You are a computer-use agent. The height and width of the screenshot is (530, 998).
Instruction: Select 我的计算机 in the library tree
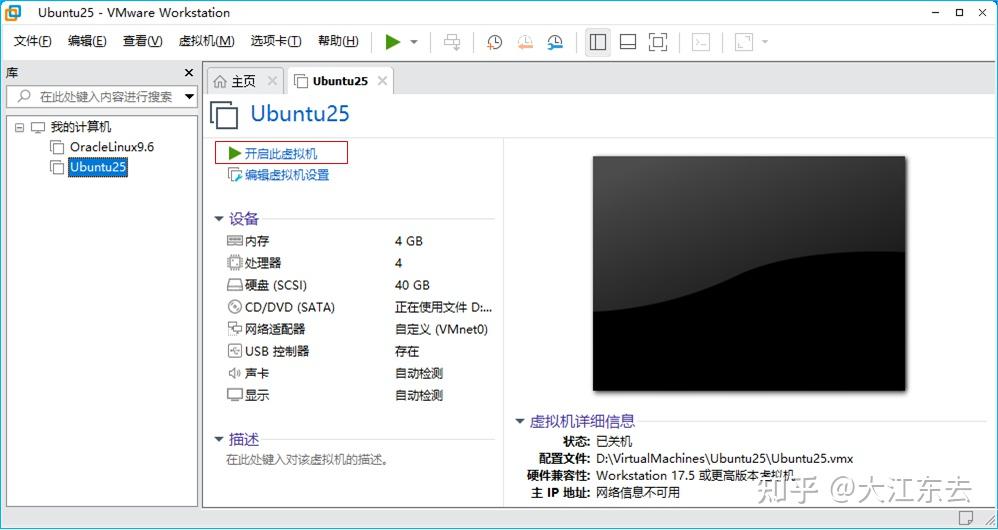(x=81, y=127)
